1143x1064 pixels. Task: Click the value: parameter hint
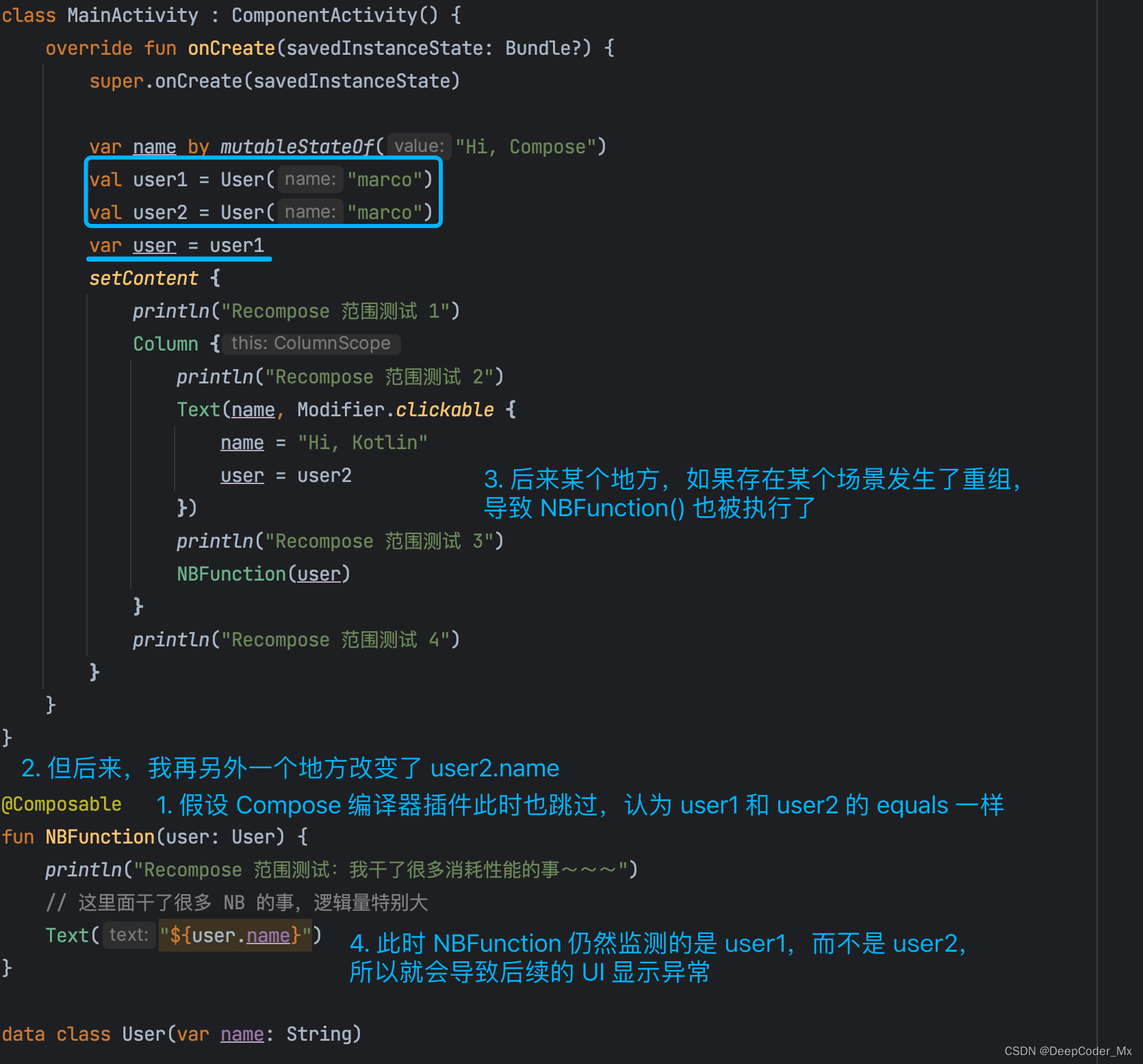[x=419, y=146]
